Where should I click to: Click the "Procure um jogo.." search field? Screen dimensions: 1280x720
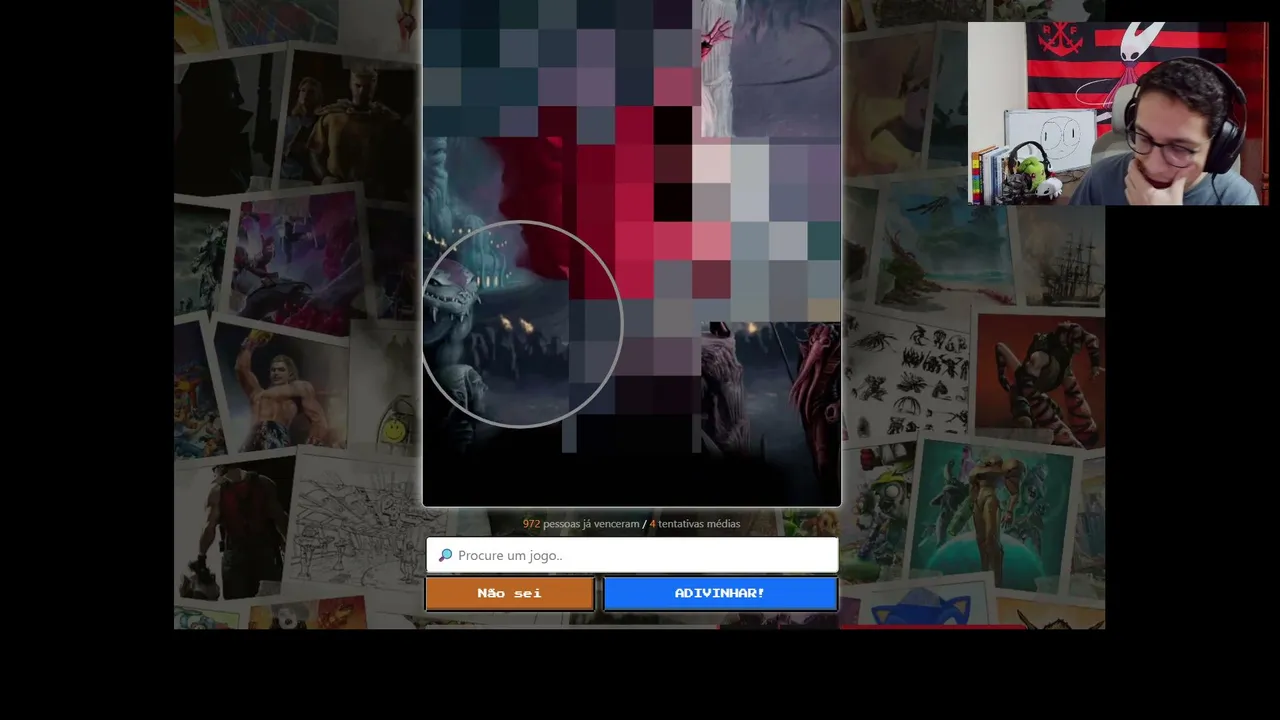[632, 555]
